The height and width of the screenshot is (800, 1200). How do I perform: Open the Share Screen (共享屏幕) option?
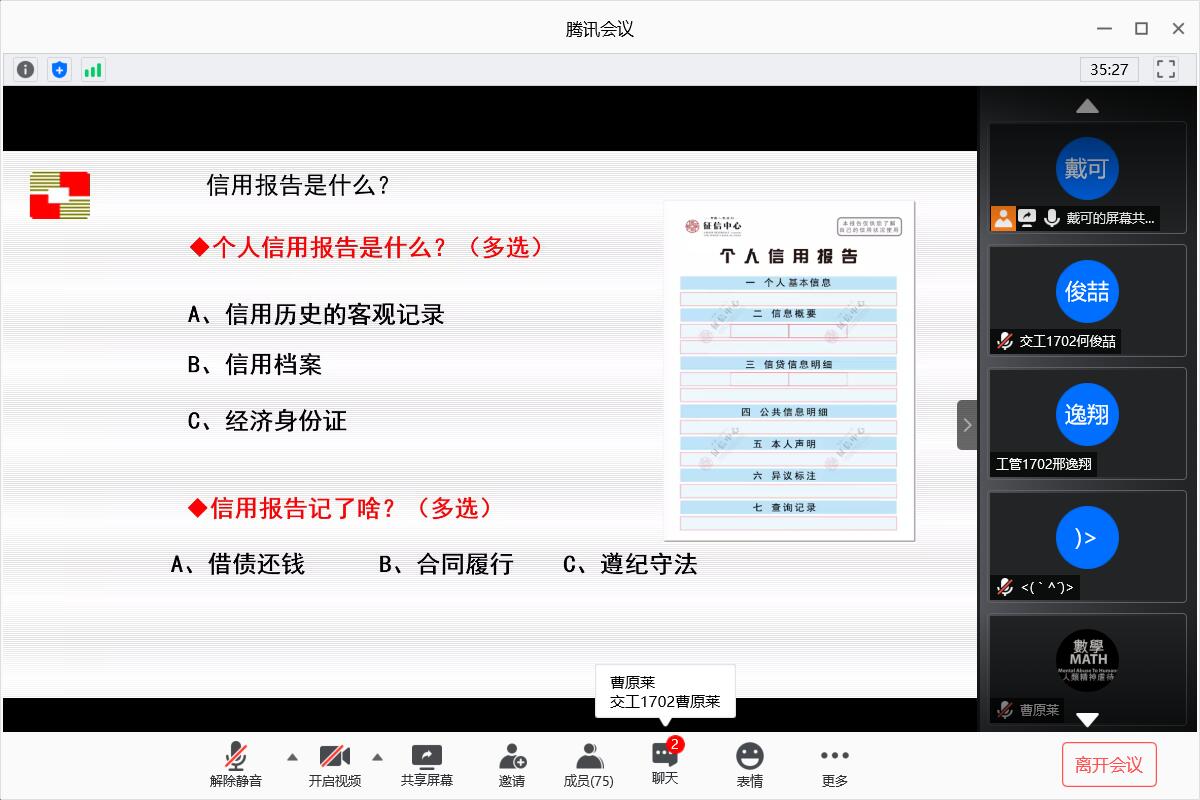426,766
